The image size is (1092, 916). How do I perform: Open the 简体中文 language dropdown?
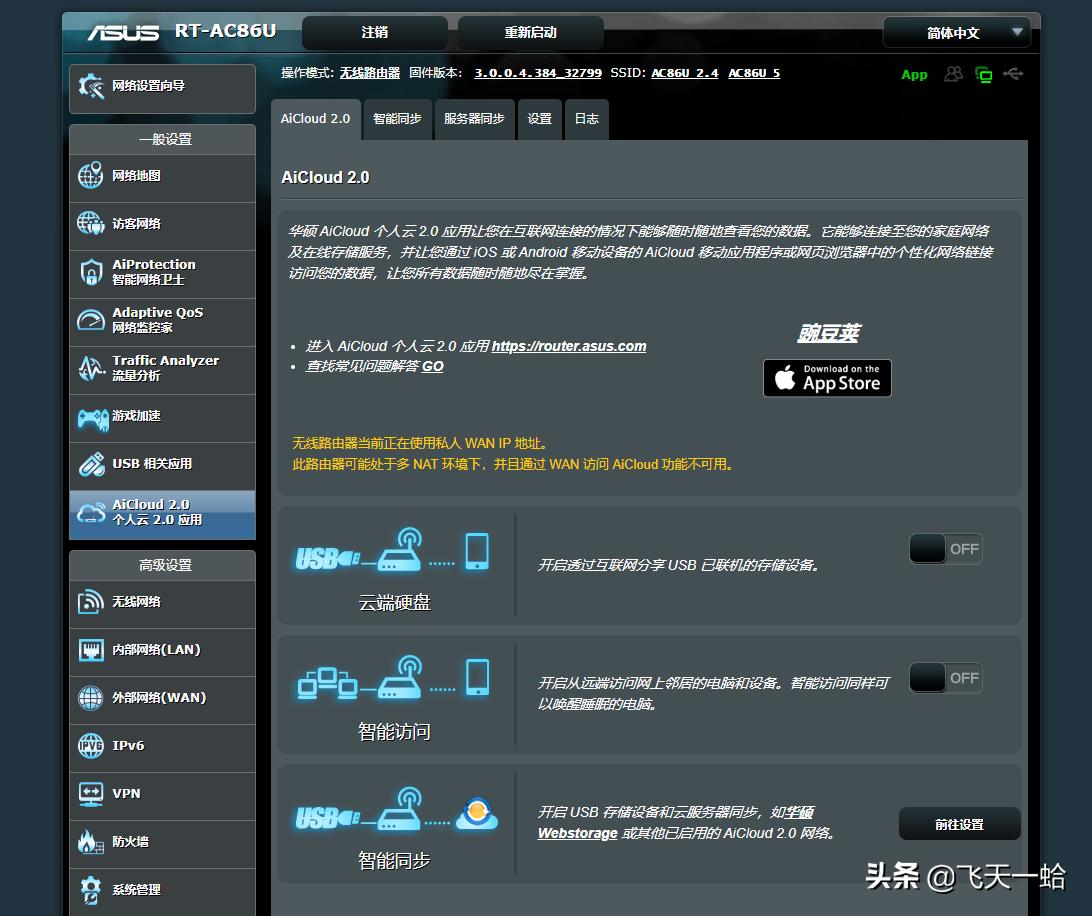click(956, 32)
